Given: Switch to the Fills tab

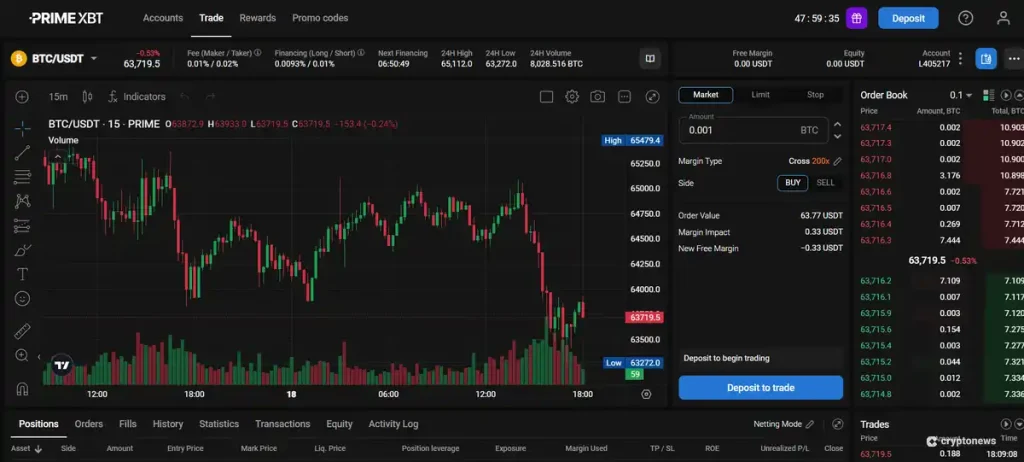Looking at the screenshot, I should (128, 424).
